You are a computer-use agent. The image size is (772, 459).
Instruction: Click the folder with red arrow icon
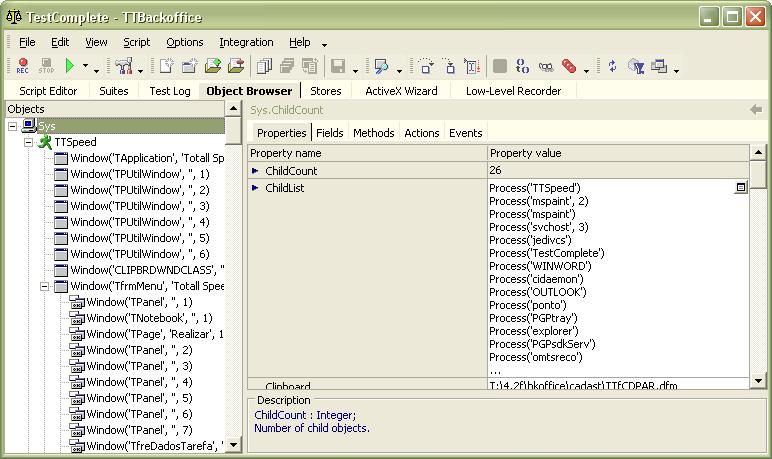236,66
